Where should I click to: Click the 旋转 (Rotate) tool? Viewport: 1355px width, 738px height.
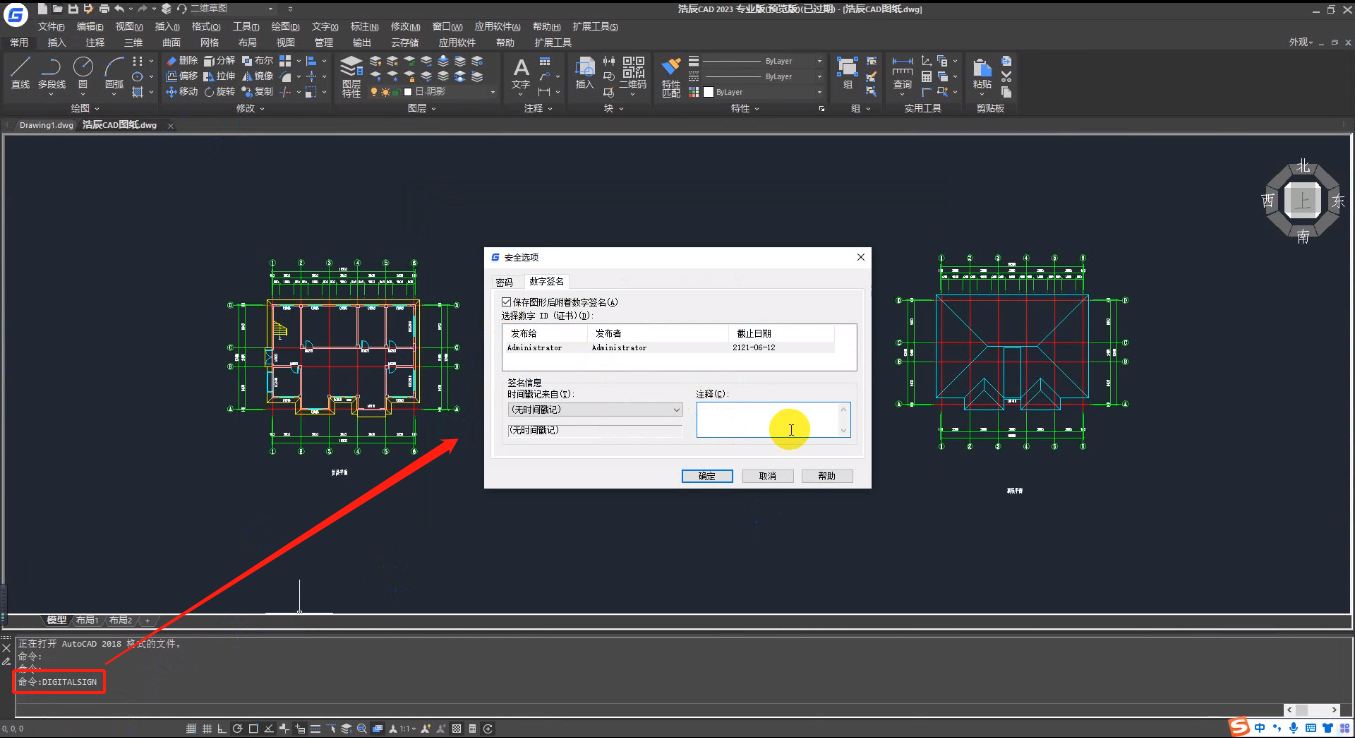point(219,91)
